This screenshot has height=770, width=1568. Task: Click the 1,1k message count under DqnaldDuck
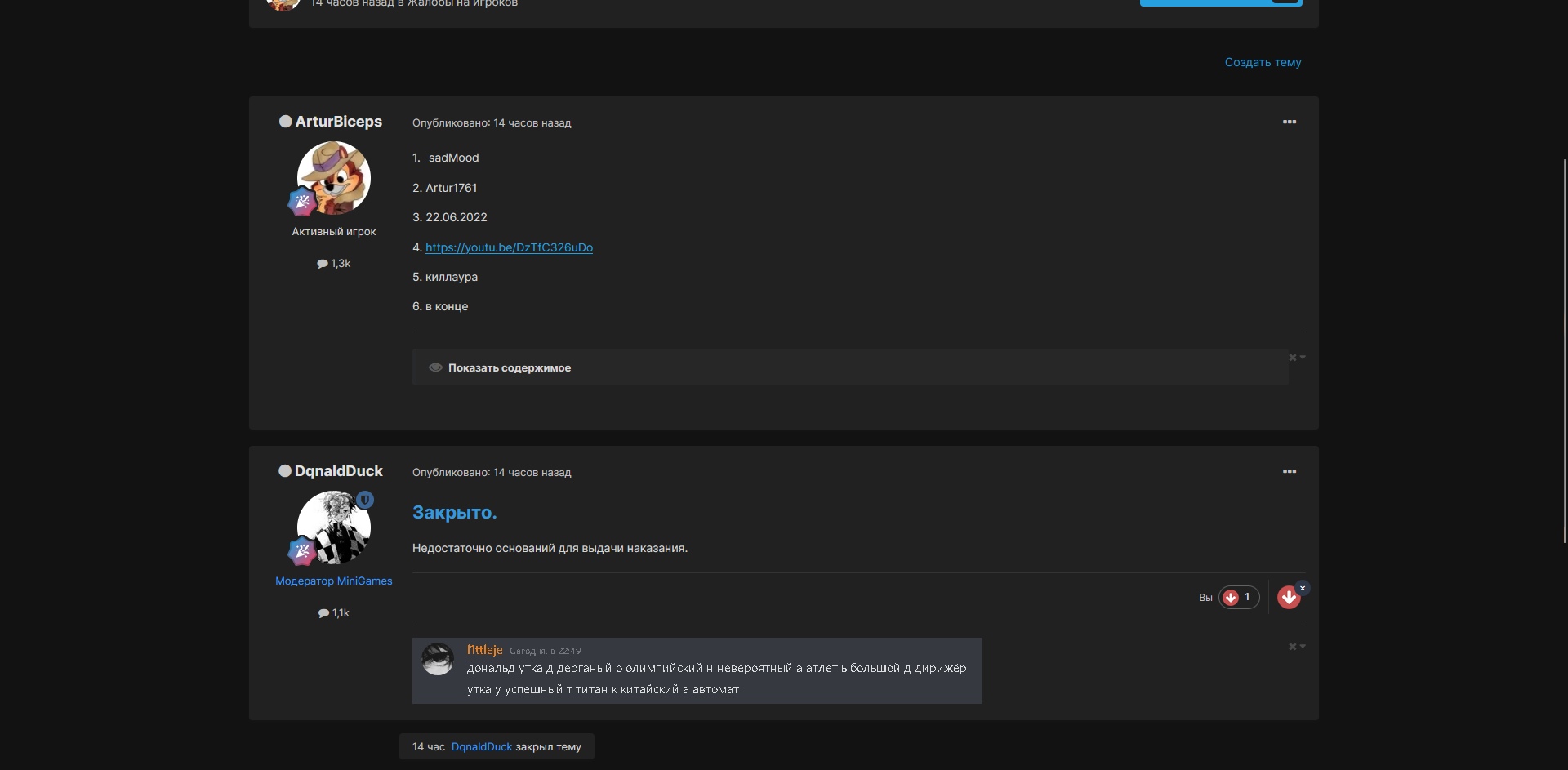(333, 613)
